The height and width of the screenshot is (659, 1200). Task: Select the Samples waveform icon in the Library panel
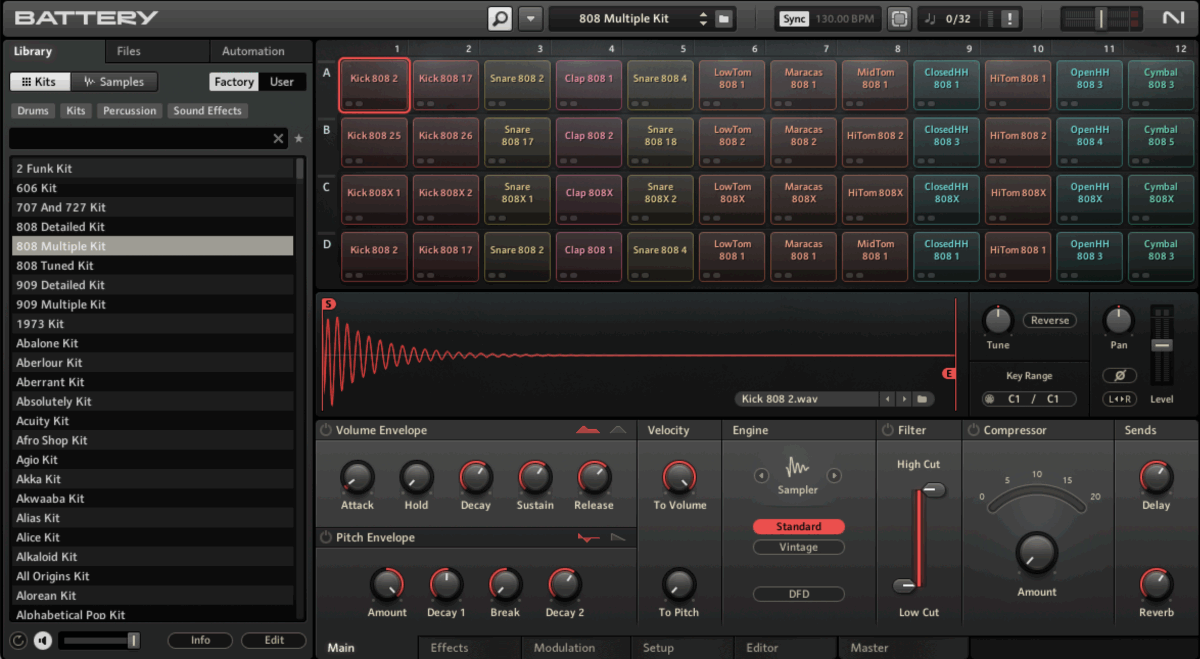coord(87,81)
